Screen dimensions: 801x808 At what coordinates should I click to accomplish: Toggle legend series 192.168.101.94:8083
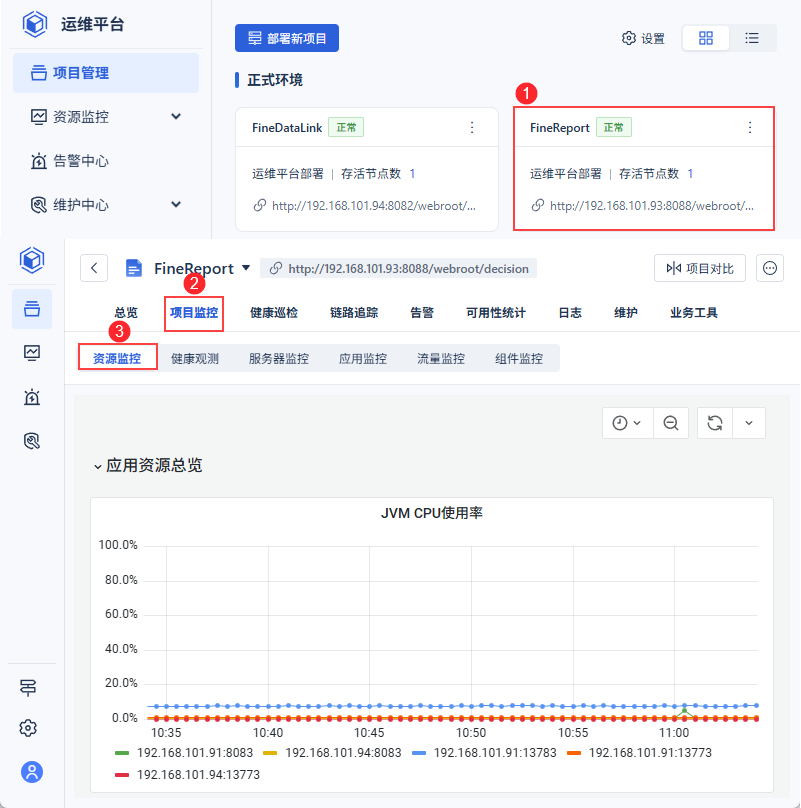[x=332, y=753]
